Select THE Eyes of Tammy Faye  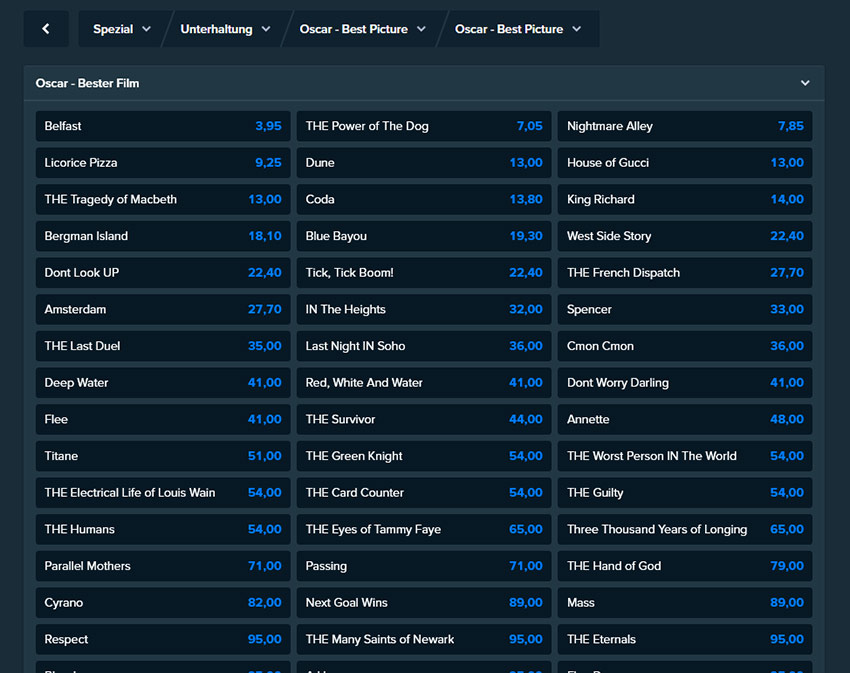pyautogui.click(x=424, y=529)
